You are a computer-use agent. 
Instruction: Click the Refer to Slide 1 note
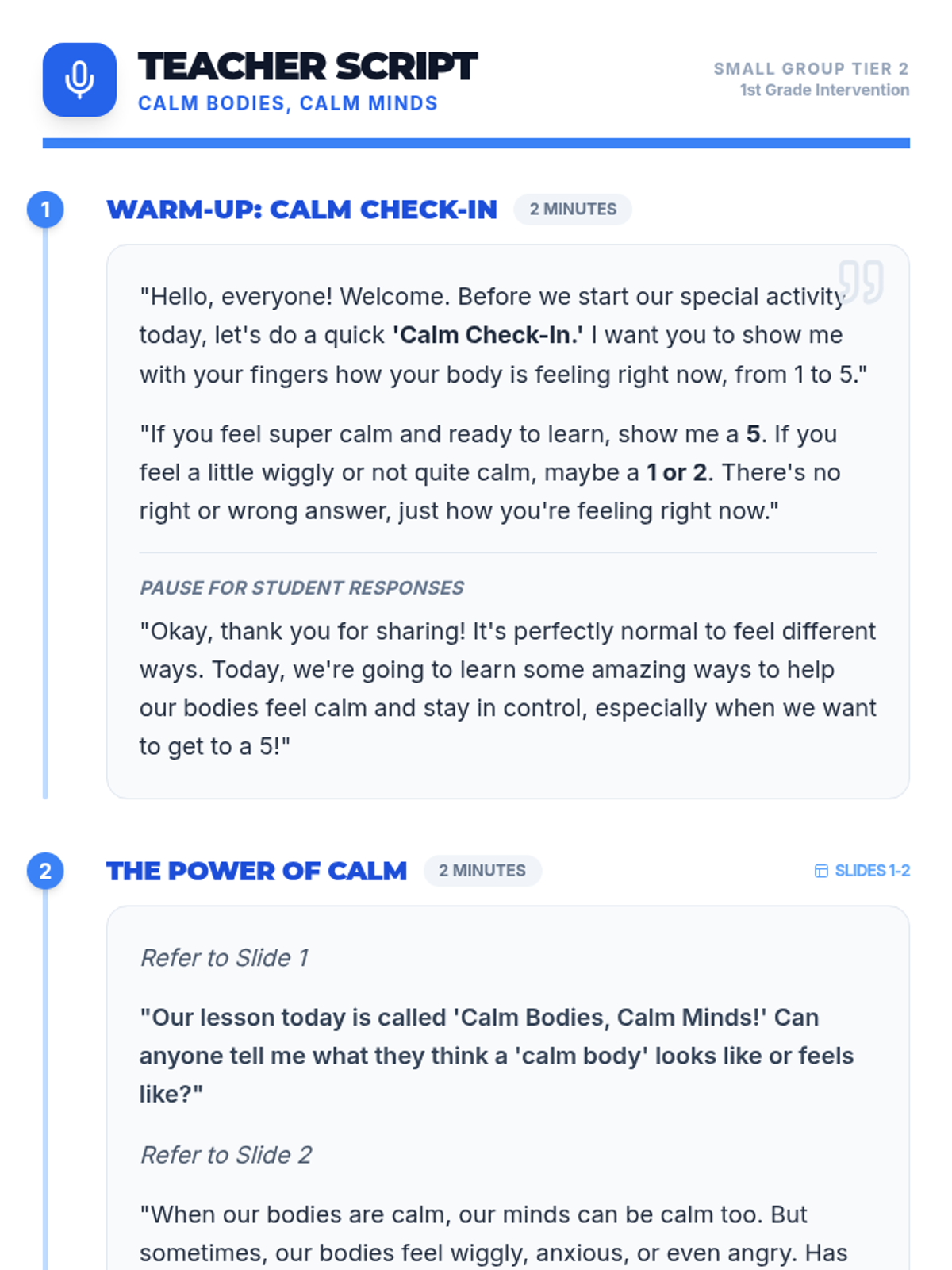pos(225,958)
